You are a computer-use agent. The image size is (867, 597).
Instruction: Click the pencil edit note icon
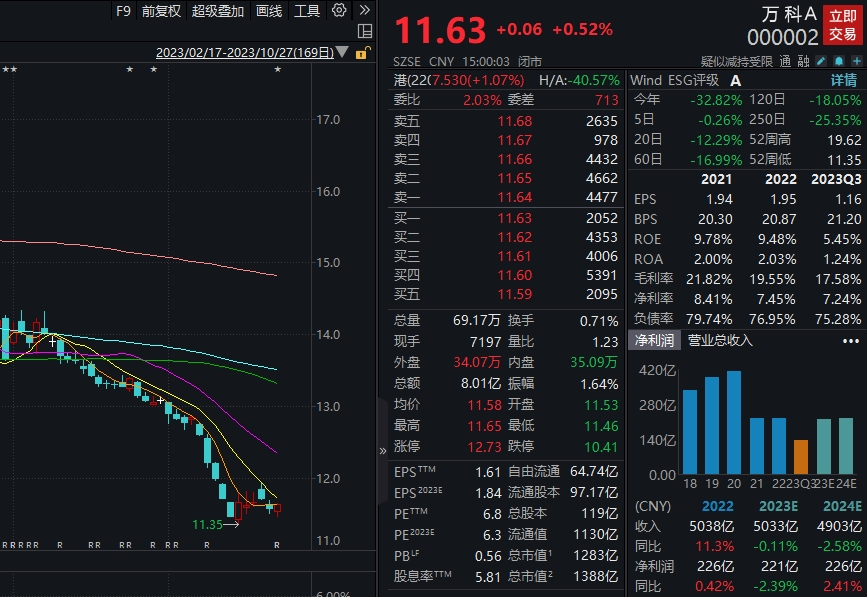821,61
